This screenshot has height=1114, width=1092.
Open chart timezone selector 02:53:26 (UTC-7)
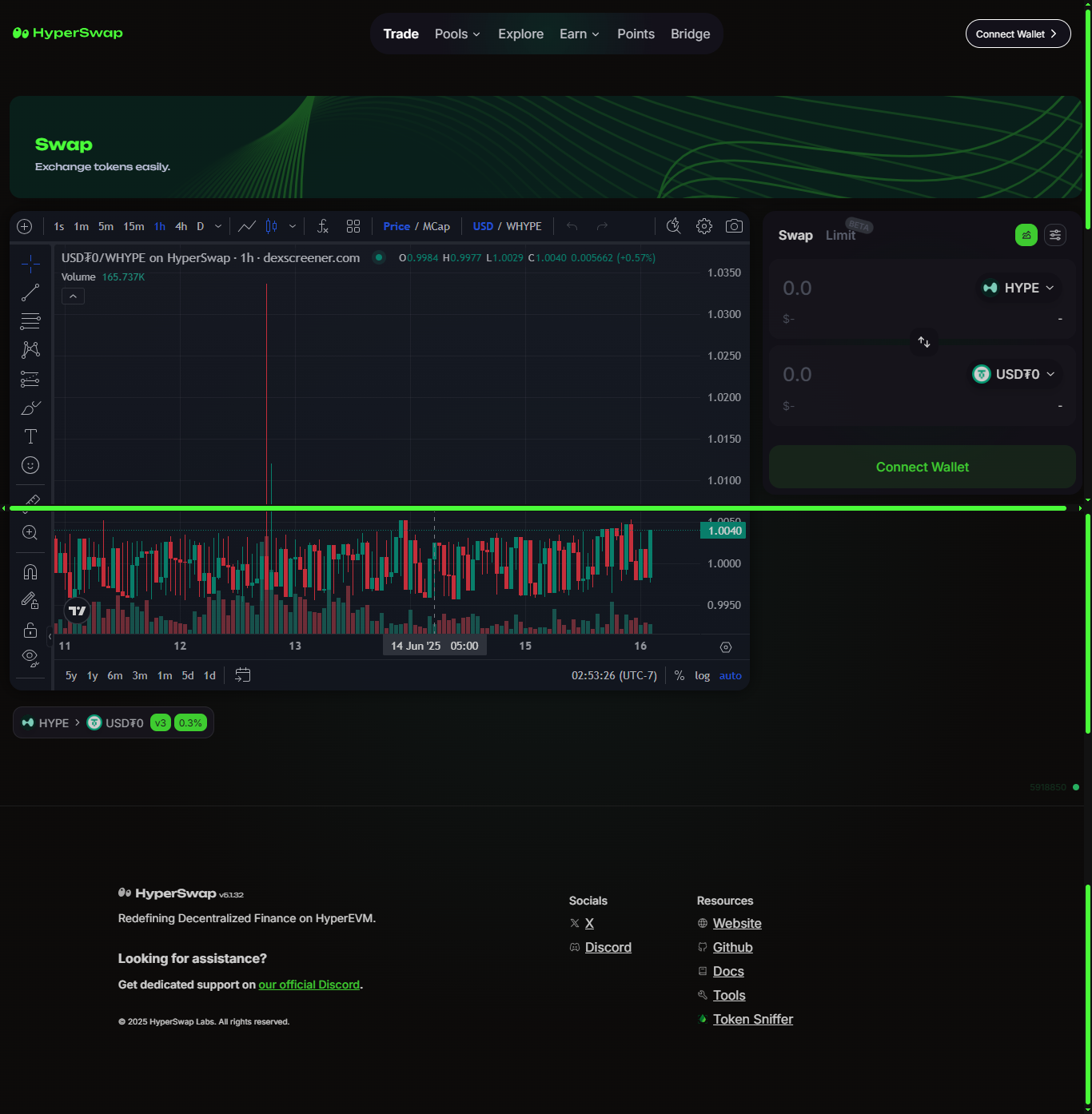(614, 675)
